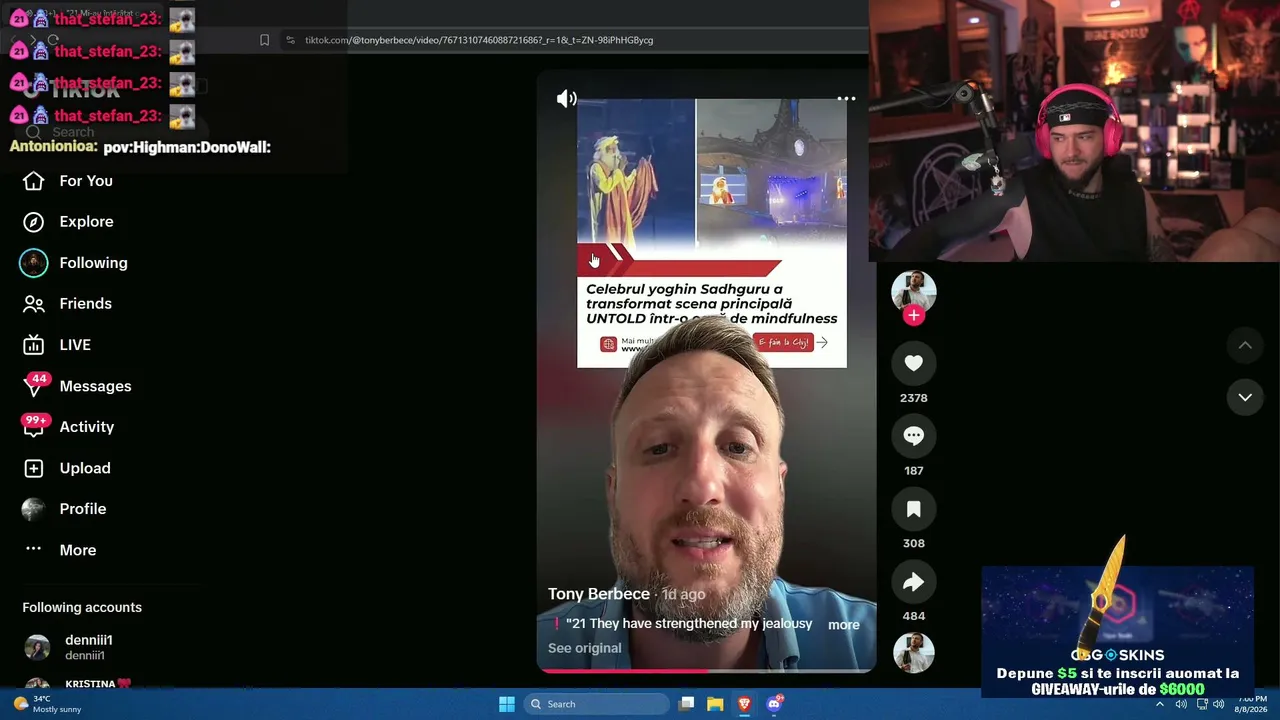Click 'See original' under the caption
This screenshot has width=1280, height=720.
click(x=585, y=648)
